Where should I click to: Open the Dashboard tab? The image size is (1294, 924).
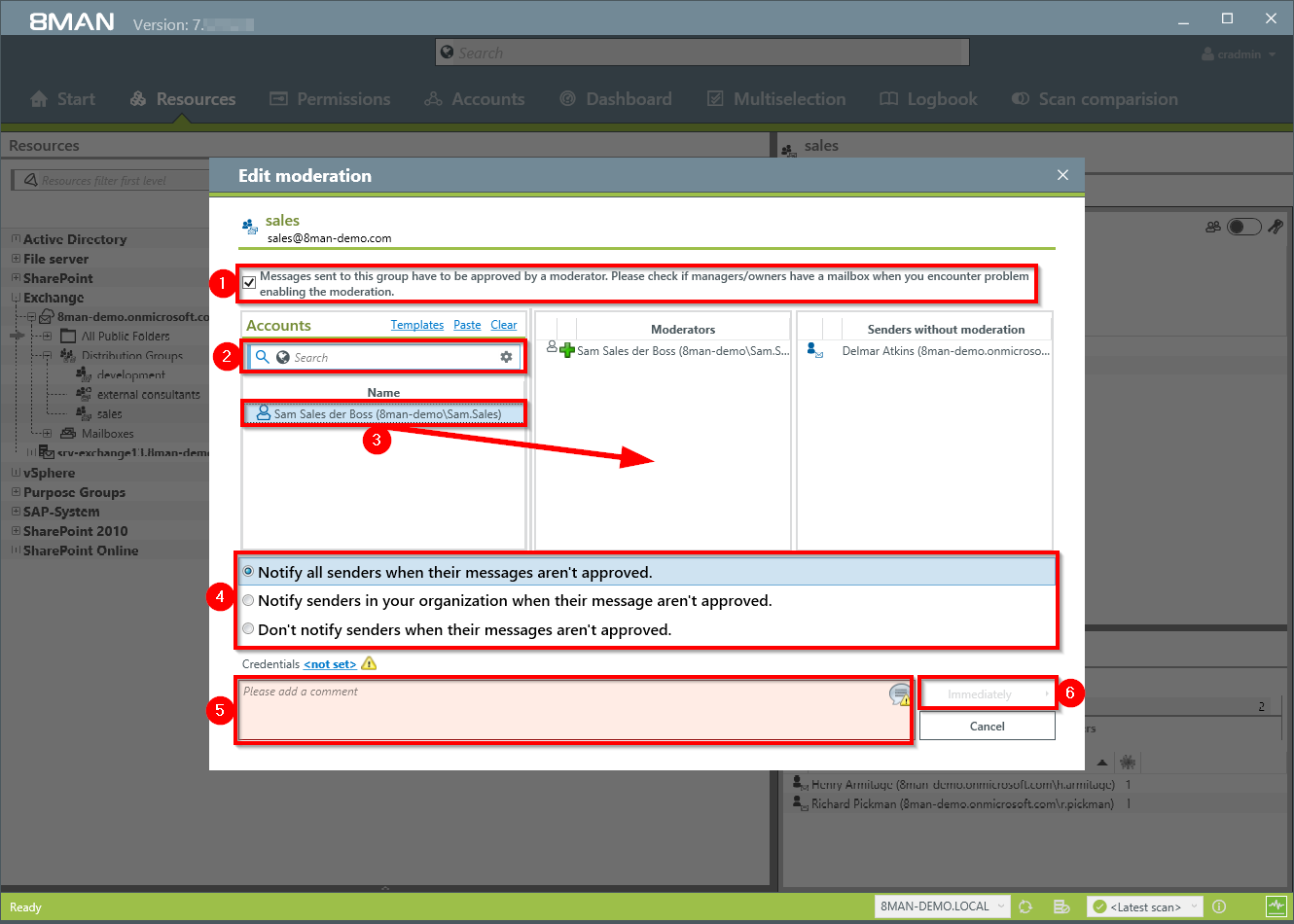pos(616,99)
